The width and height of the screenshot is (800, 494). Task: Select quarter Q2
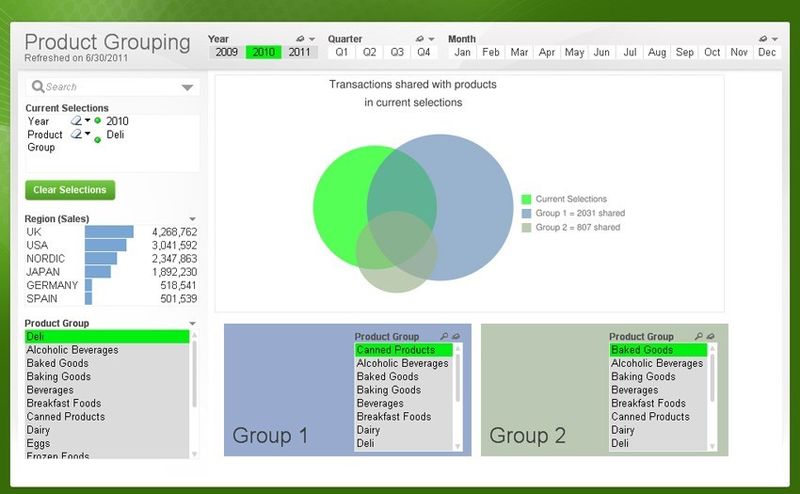369,52
